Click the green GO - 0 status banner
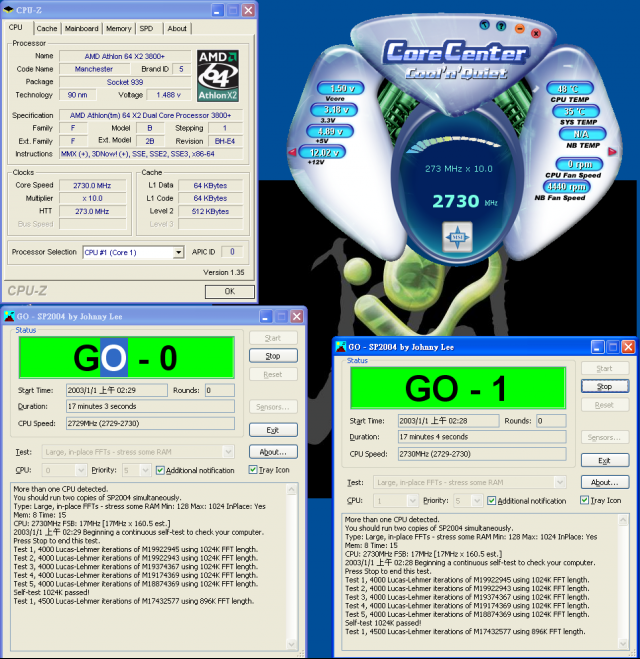 point(126,358)
